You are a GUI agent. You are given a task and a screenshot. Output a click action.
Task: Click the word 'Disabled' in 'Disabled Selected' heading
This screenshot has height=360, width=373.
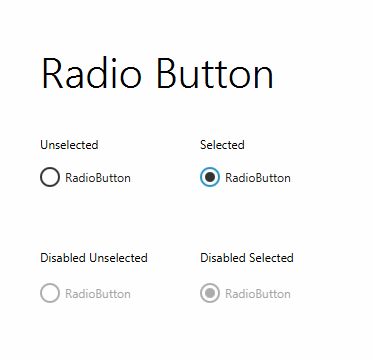[x=222, y=258]
